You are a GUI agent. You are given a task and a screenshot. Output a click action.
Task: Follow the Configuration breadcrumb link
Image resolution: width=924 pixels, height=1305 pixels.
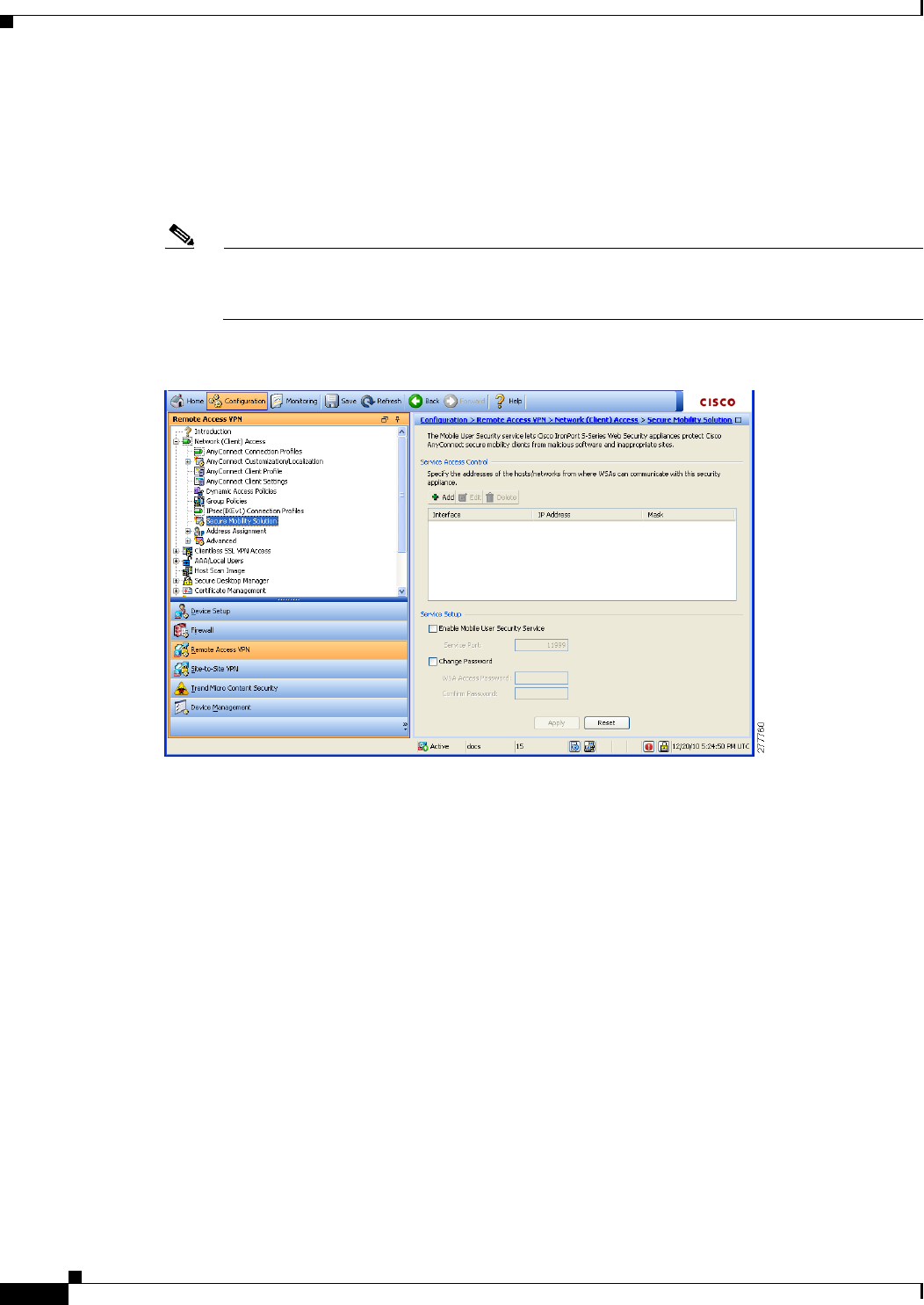pos(444,420)
